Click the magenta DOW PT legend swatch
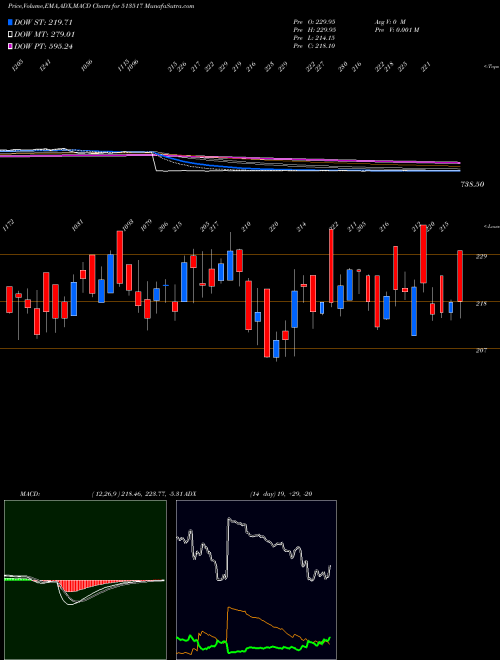Screen dimensions: 500x660 (10, 46)
